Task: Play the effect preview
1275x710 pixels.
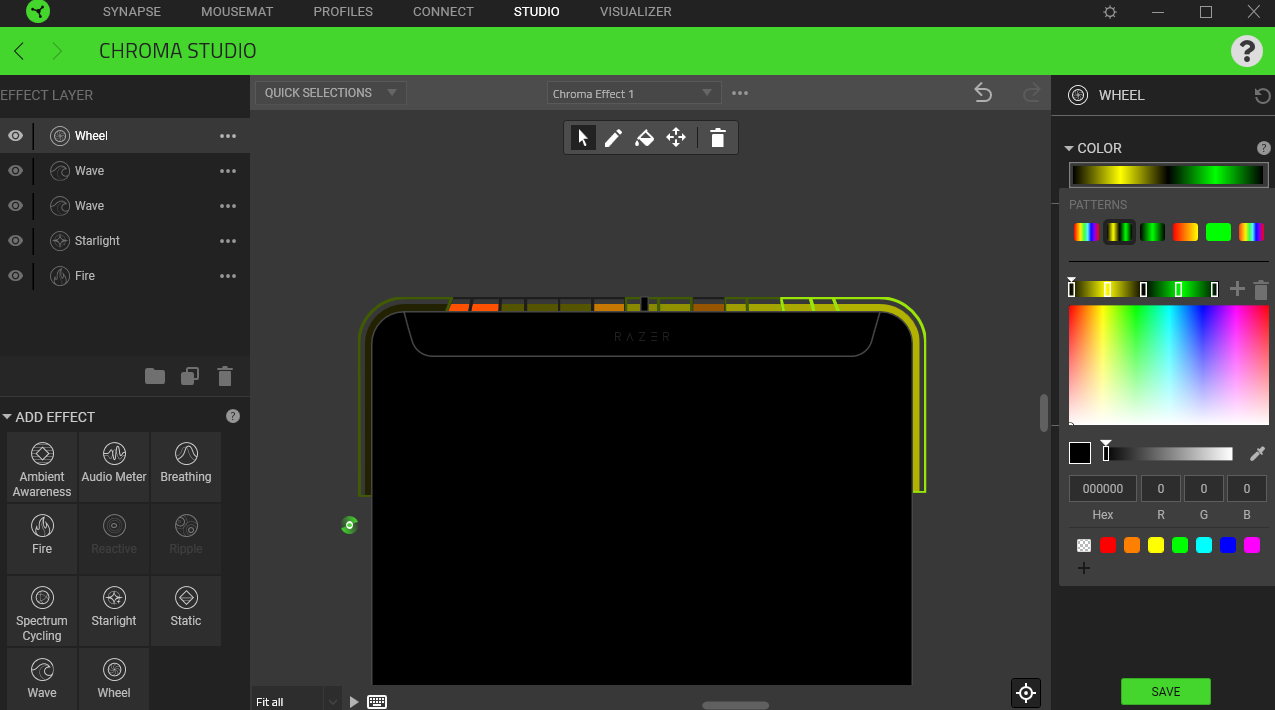Action: [354, 702]
